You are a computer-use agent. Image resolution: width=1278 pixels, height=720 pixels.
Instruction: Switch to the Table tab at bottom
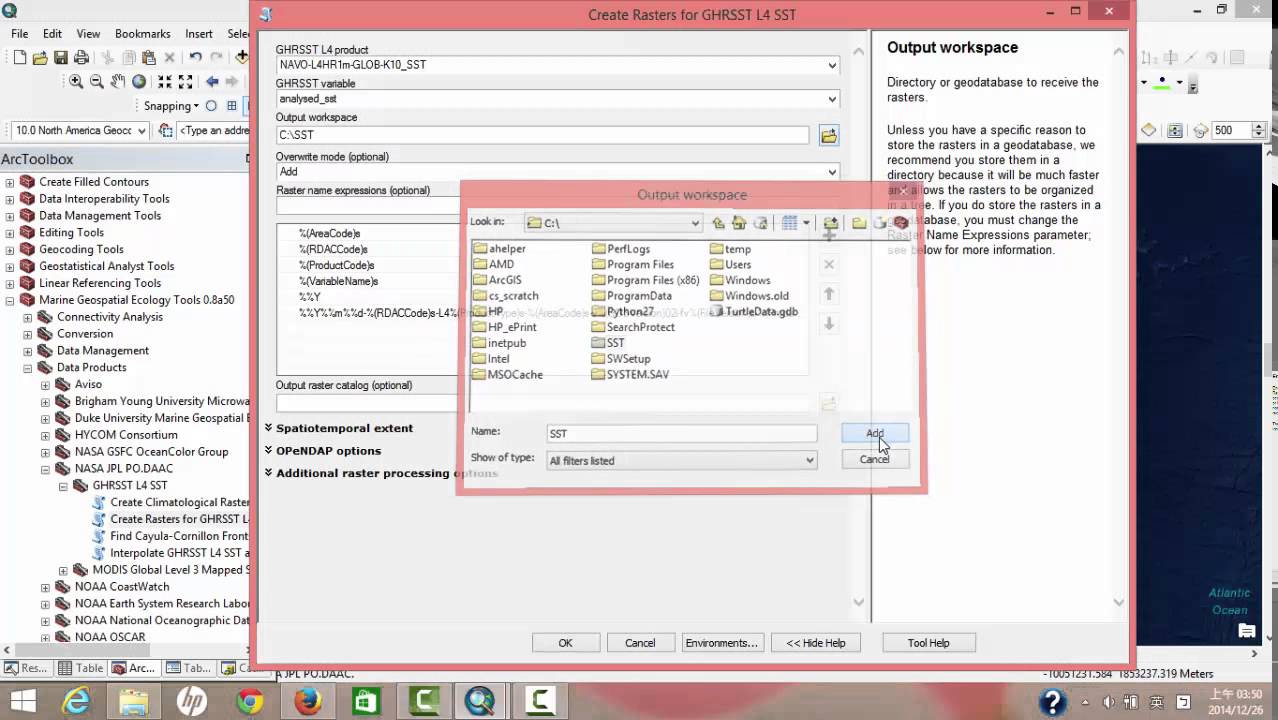(80, 668)
